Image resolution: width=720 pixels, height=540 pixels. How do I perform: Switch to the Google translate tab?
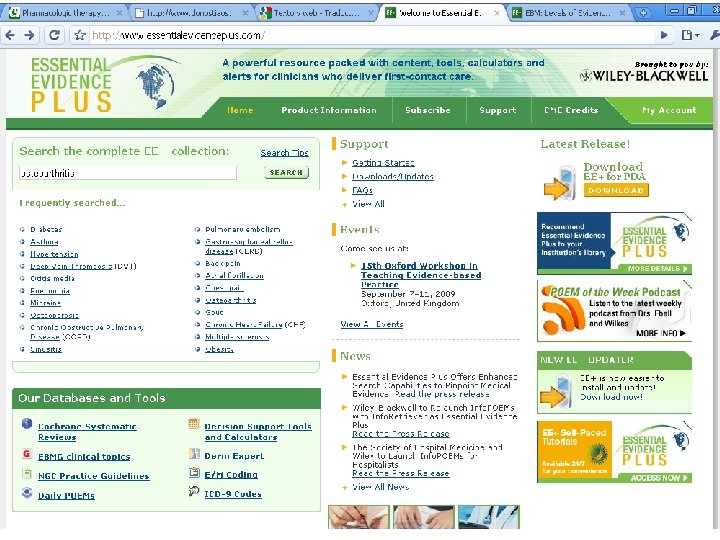316,13
